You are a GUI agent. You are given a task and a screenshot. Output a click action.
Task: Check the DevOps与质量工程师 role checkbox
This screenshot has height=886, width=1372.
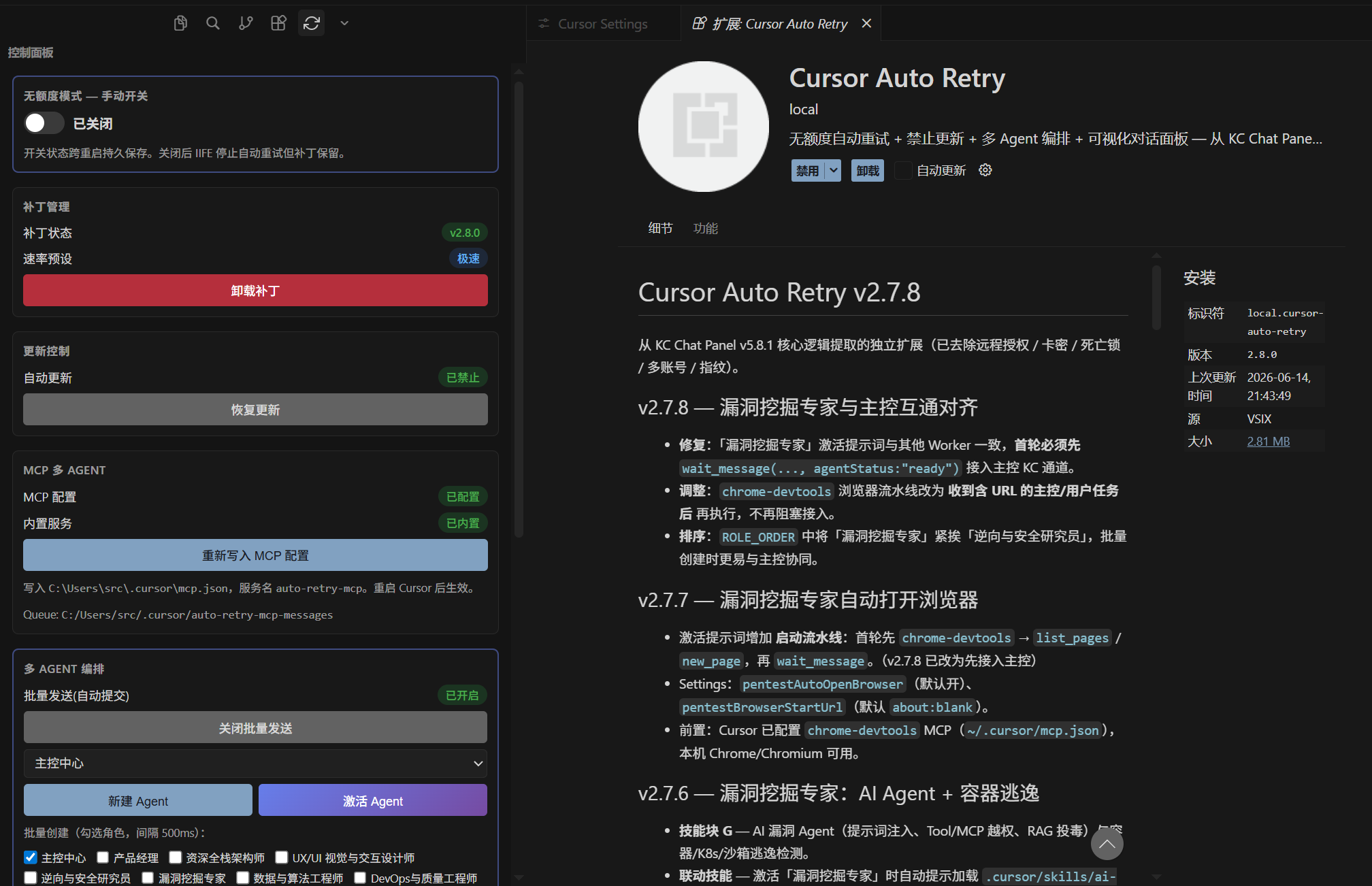pos(360,878)
